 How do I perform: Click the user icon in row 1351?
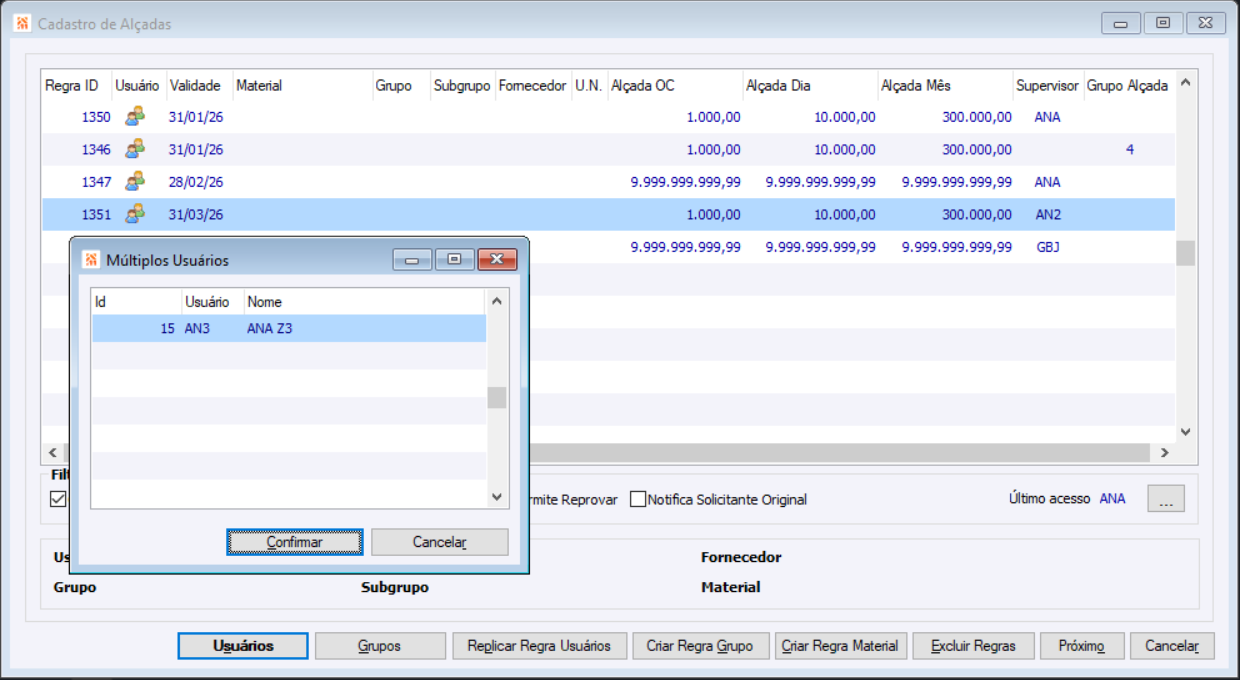pos(134,214)
